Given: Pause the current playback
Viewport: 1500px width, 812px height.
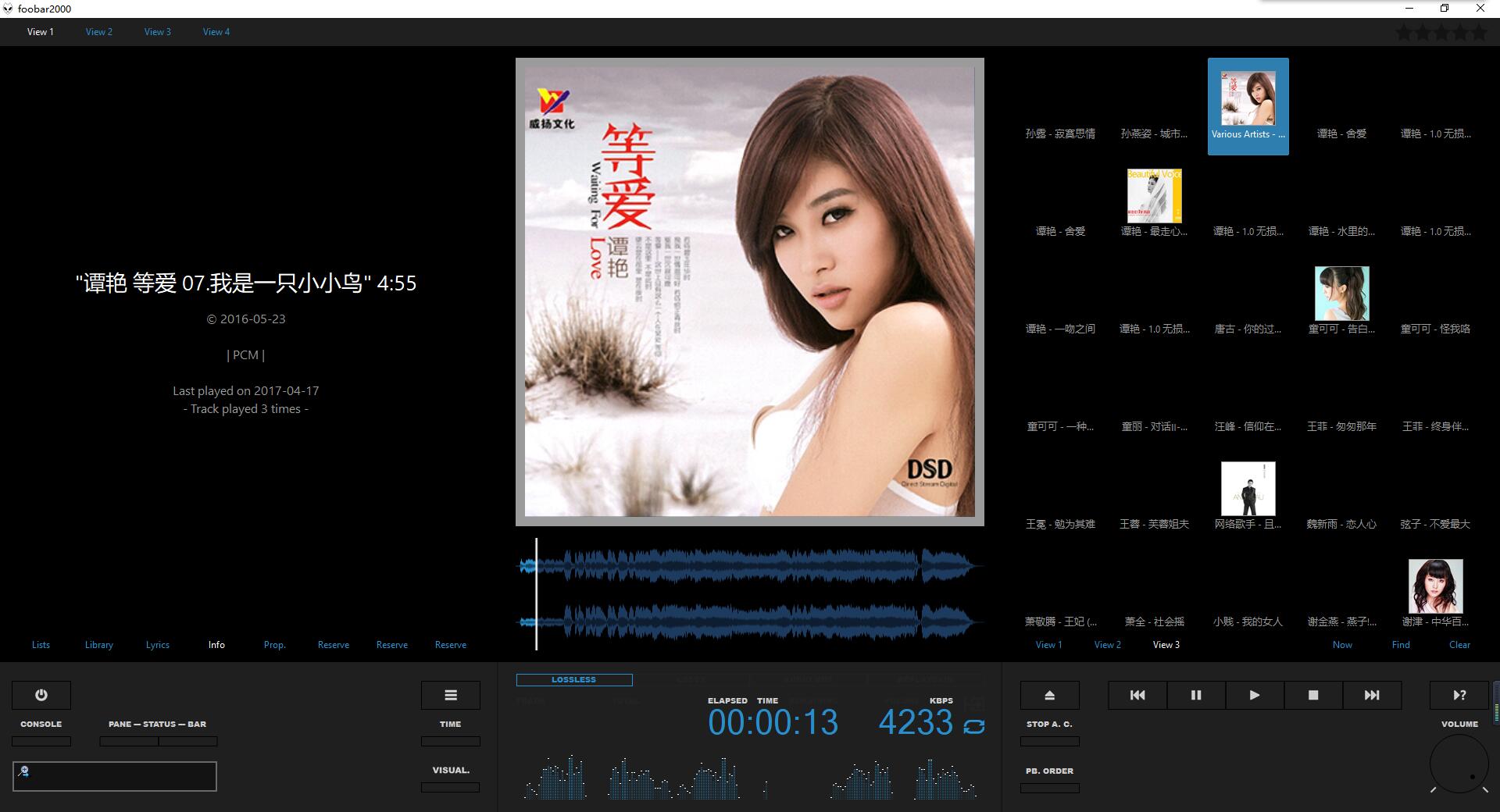Looking at the screenshot, I should [1196, 695].
